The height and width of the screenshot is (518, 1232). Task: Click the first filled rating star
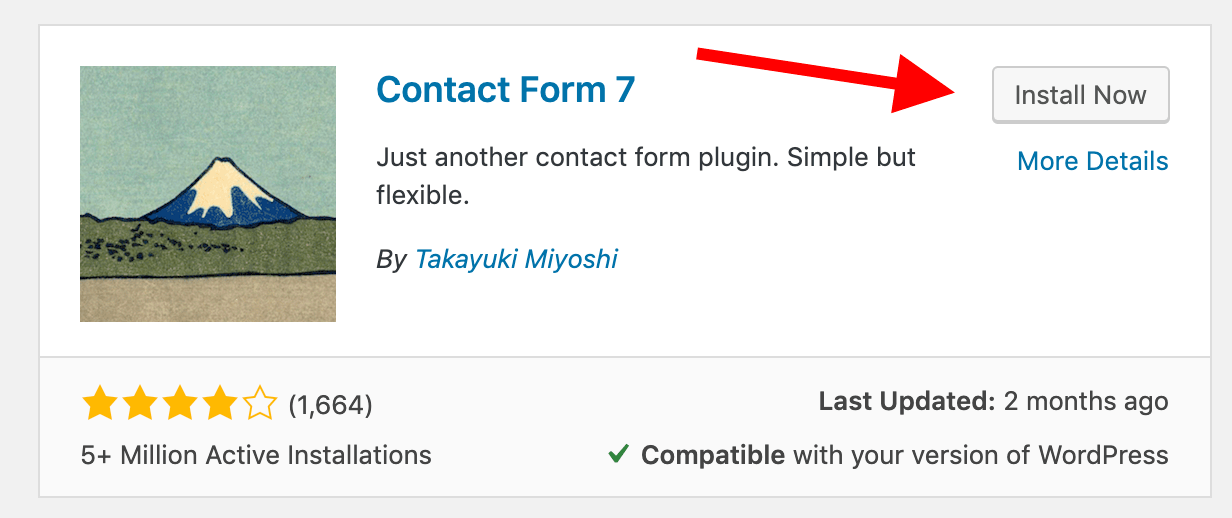click(x=99, y=404)
